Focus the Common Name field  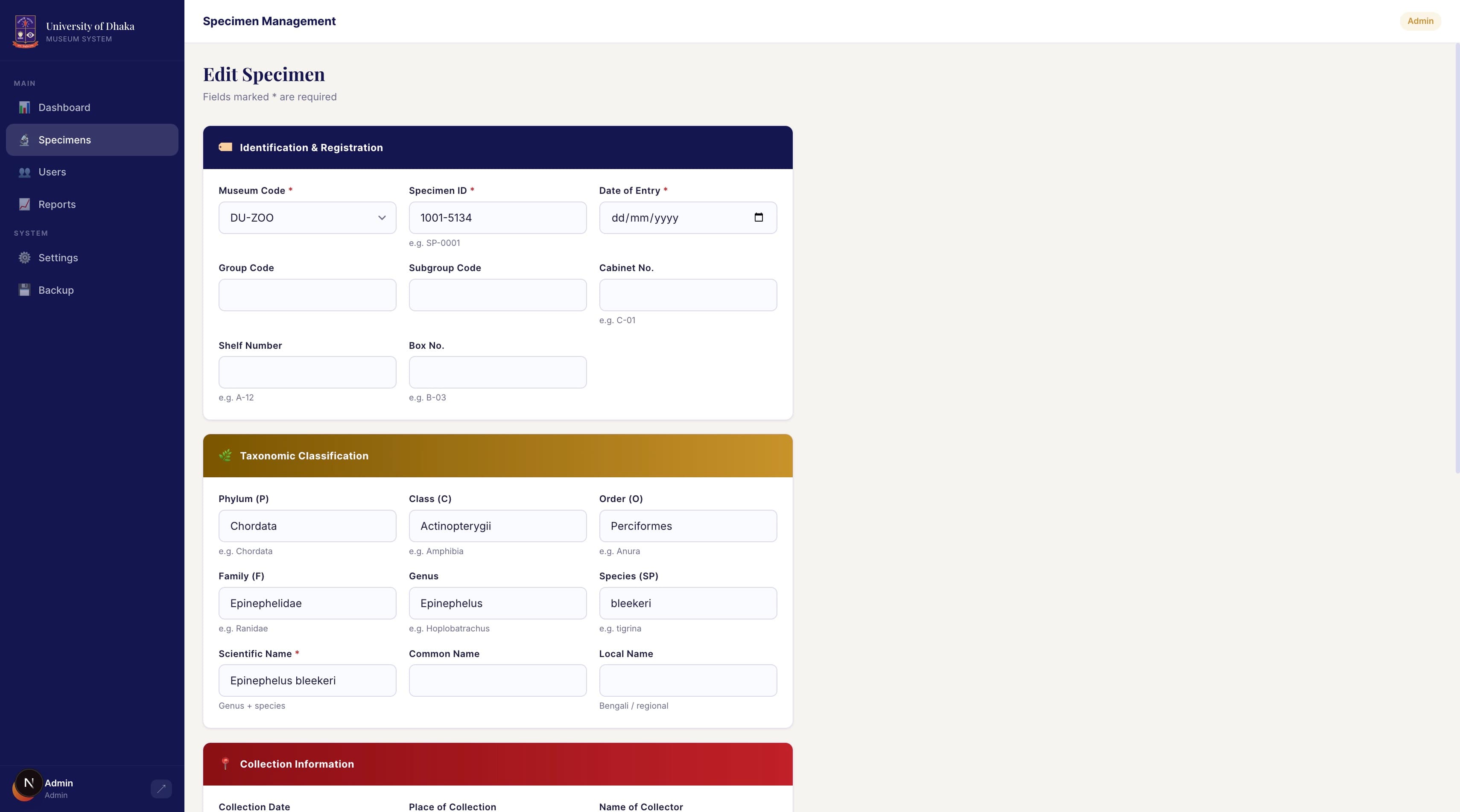498,681
